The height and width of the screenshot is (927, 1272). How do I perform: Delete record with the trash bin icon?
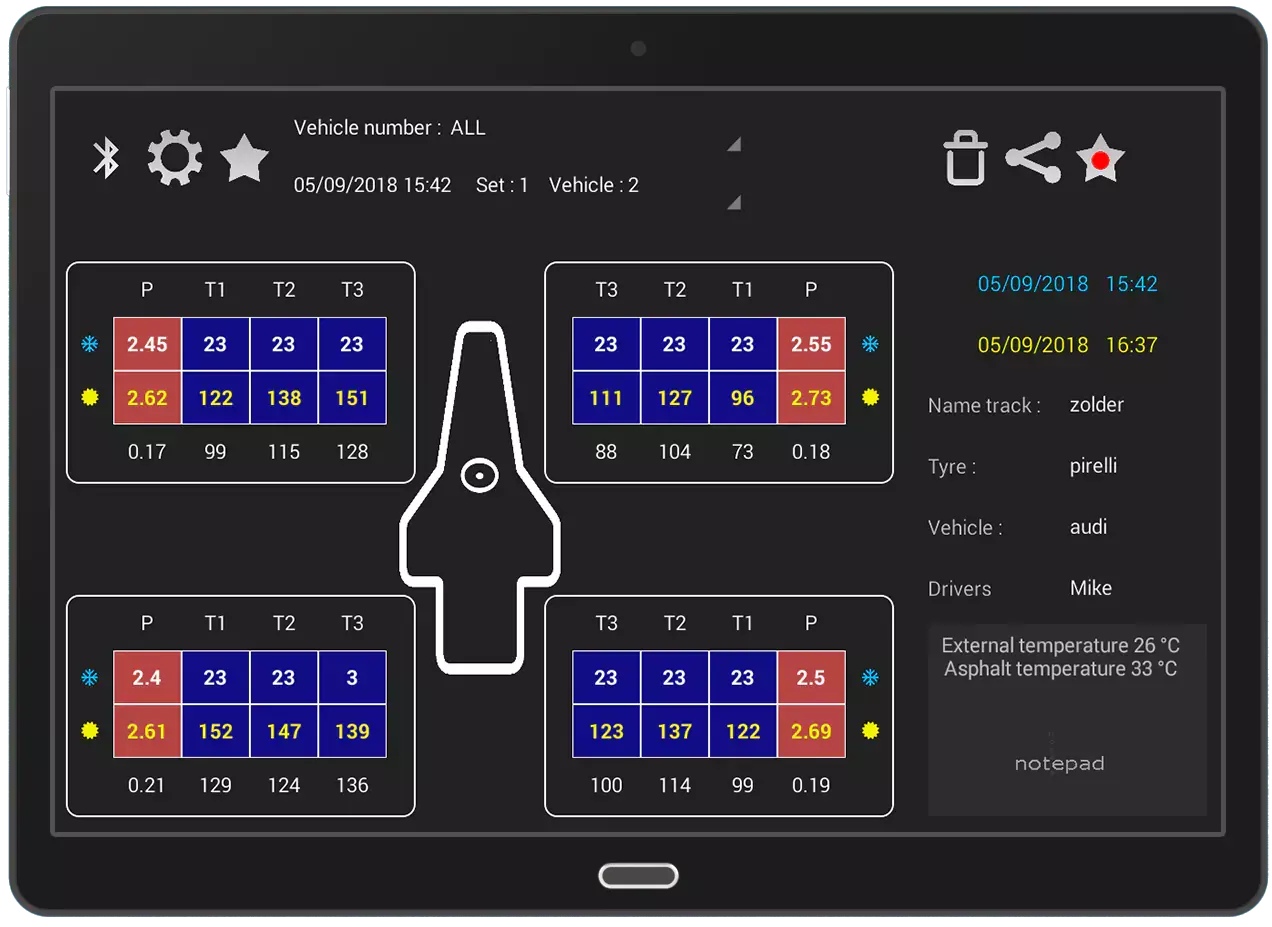coord(965,159)
